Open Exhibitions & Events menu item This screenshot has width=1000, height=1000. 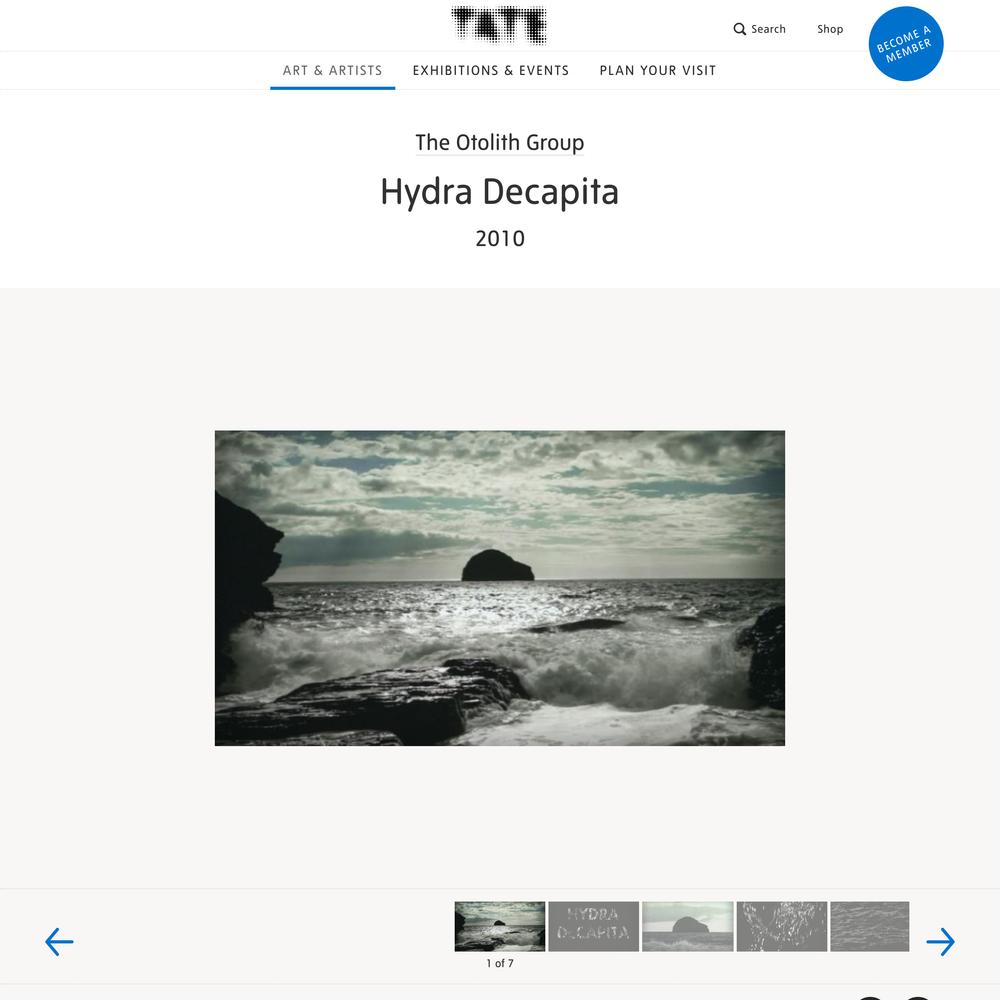490,70
